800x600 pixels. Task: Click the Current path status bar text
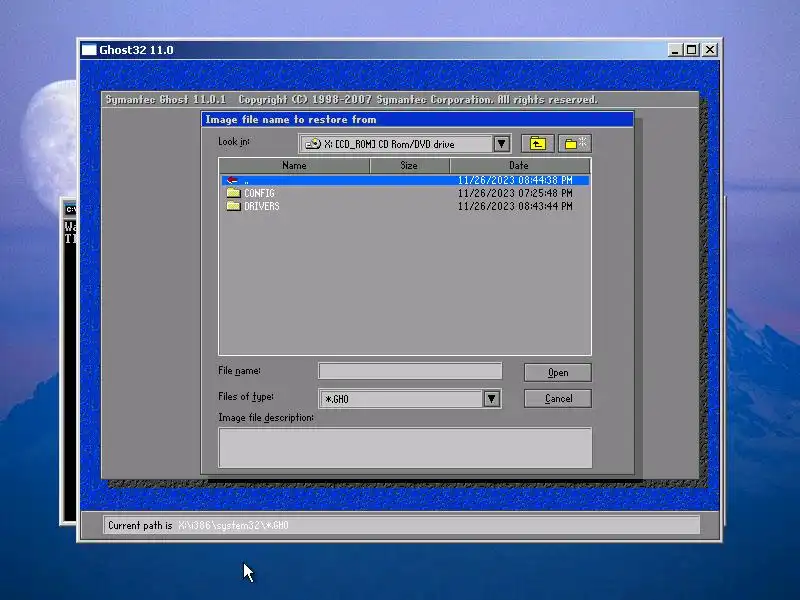(x=198, y=525)
